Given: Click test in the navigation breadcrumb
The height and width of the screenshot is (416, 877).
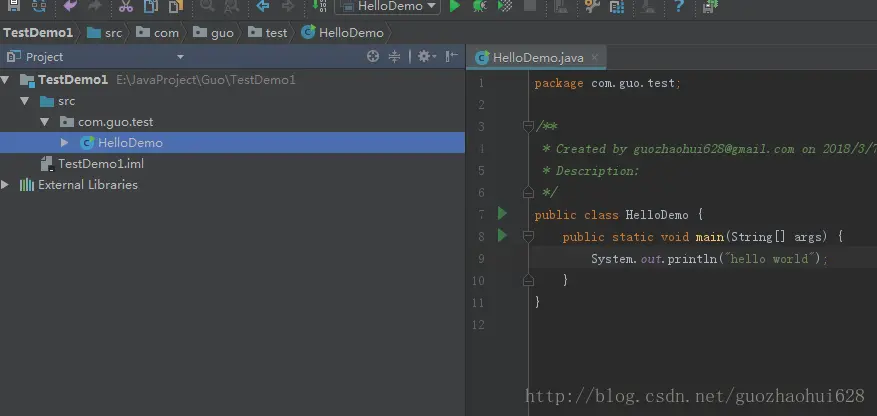Looking at the screenshot, I should point(268,33).
